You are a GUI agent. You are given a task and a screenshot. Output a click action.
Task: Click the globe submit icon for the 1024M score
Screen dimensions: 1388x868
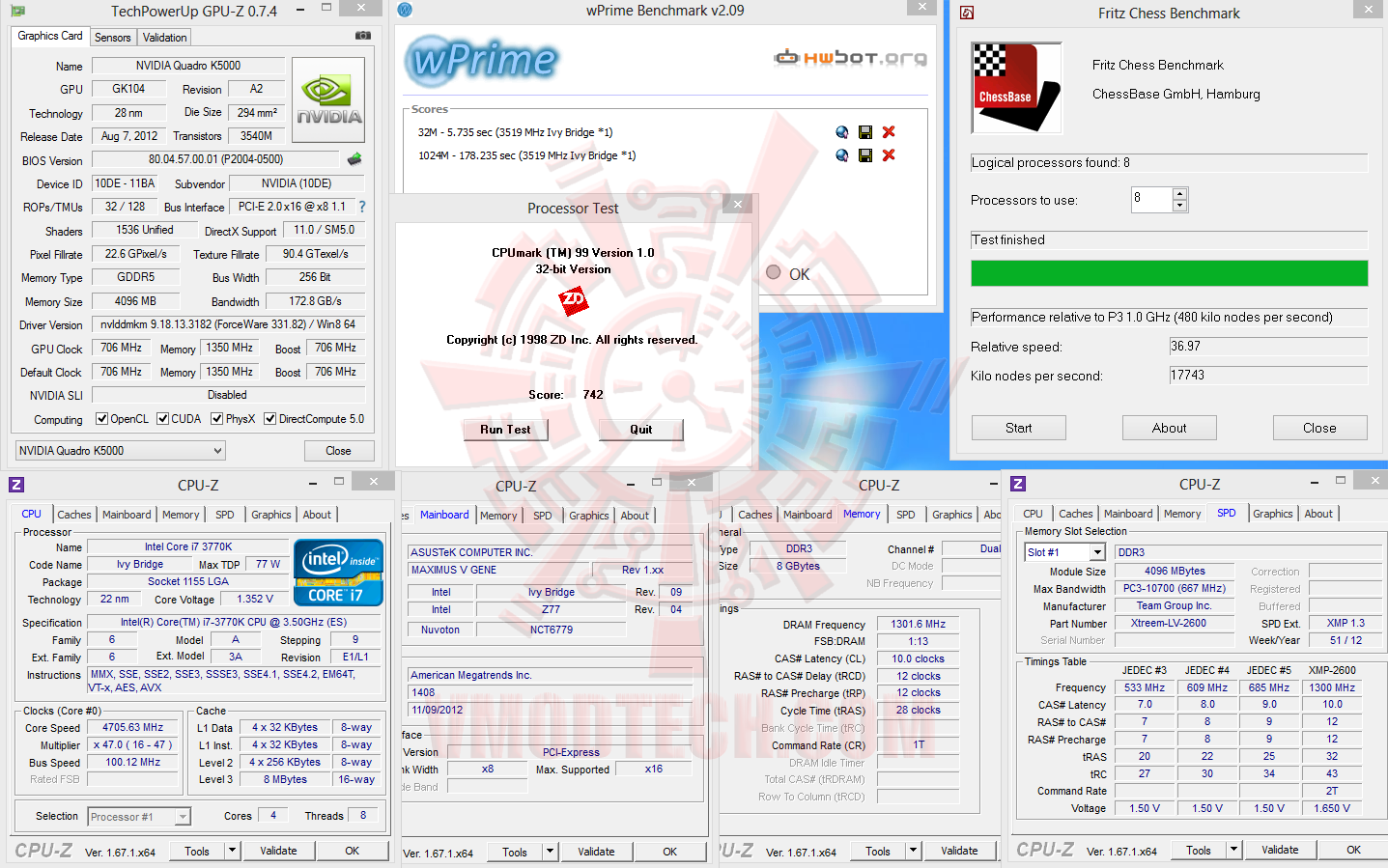pos(842,155)
